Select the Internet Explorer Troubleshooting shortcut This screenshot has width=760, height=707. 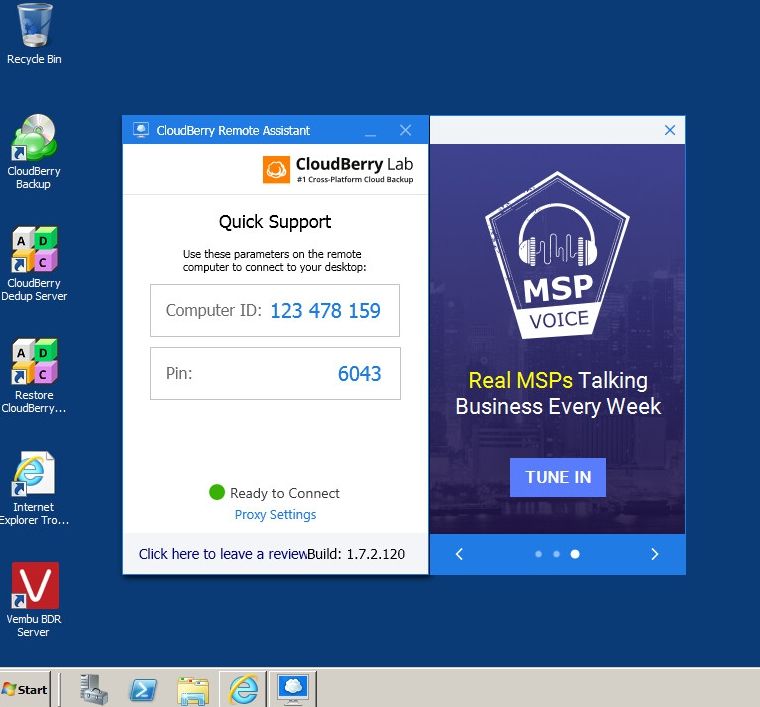[34, 488]
